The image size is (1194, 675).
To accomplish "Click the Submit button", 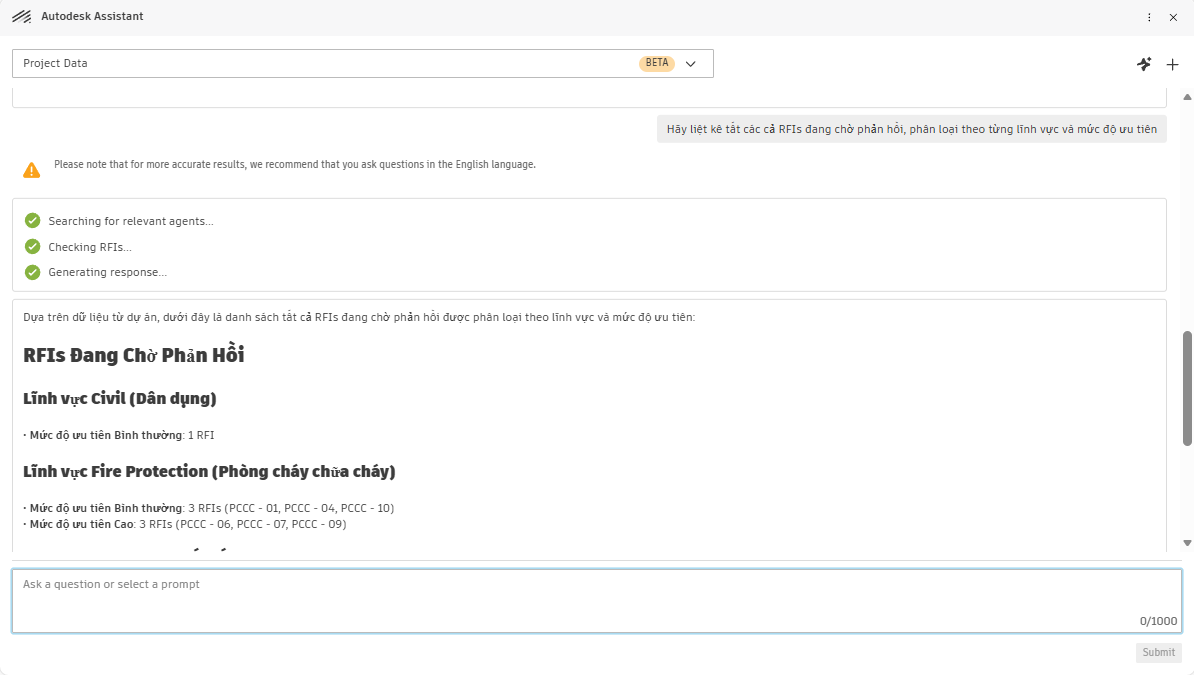I will point(1158,652).
